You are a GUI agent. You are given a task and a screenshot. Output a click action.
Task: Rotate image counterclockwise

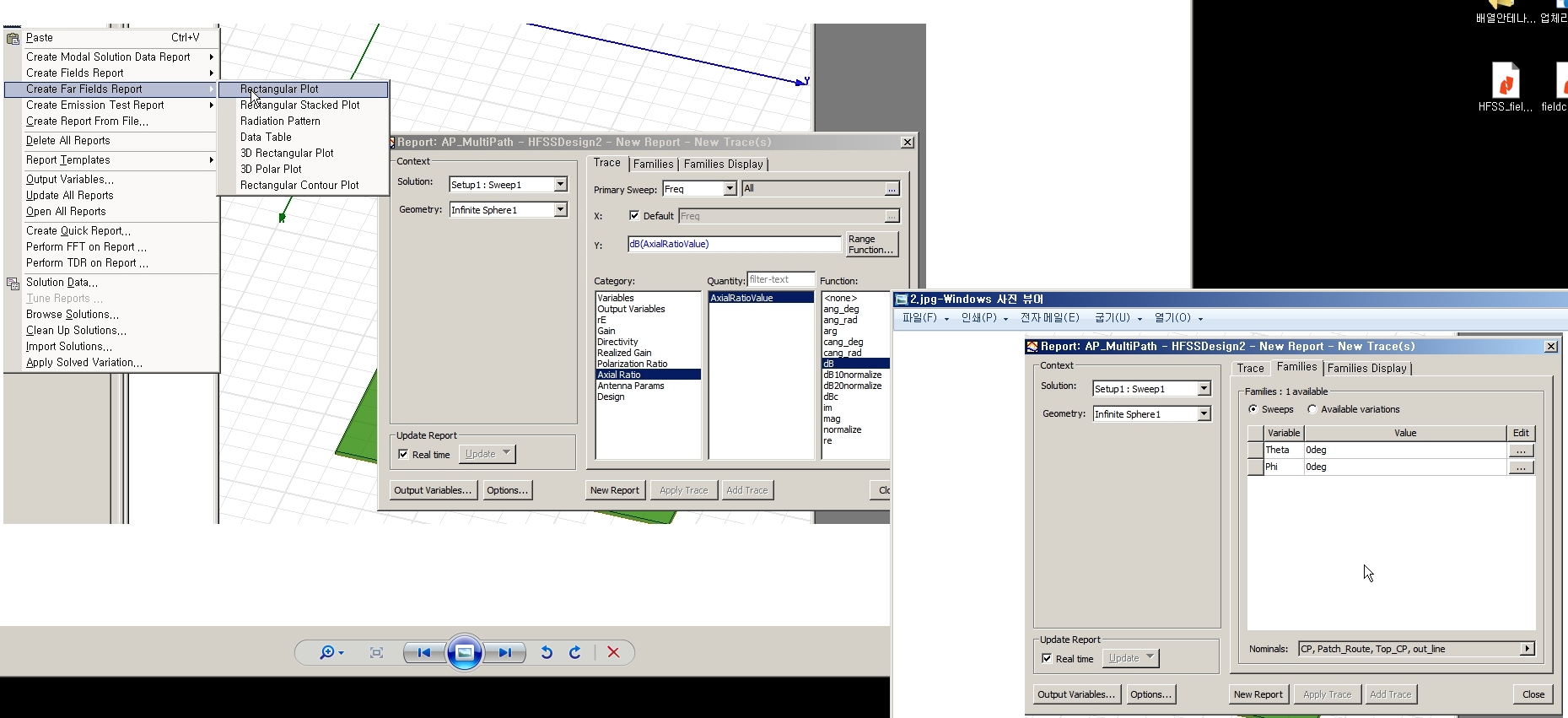coord(547,652)
